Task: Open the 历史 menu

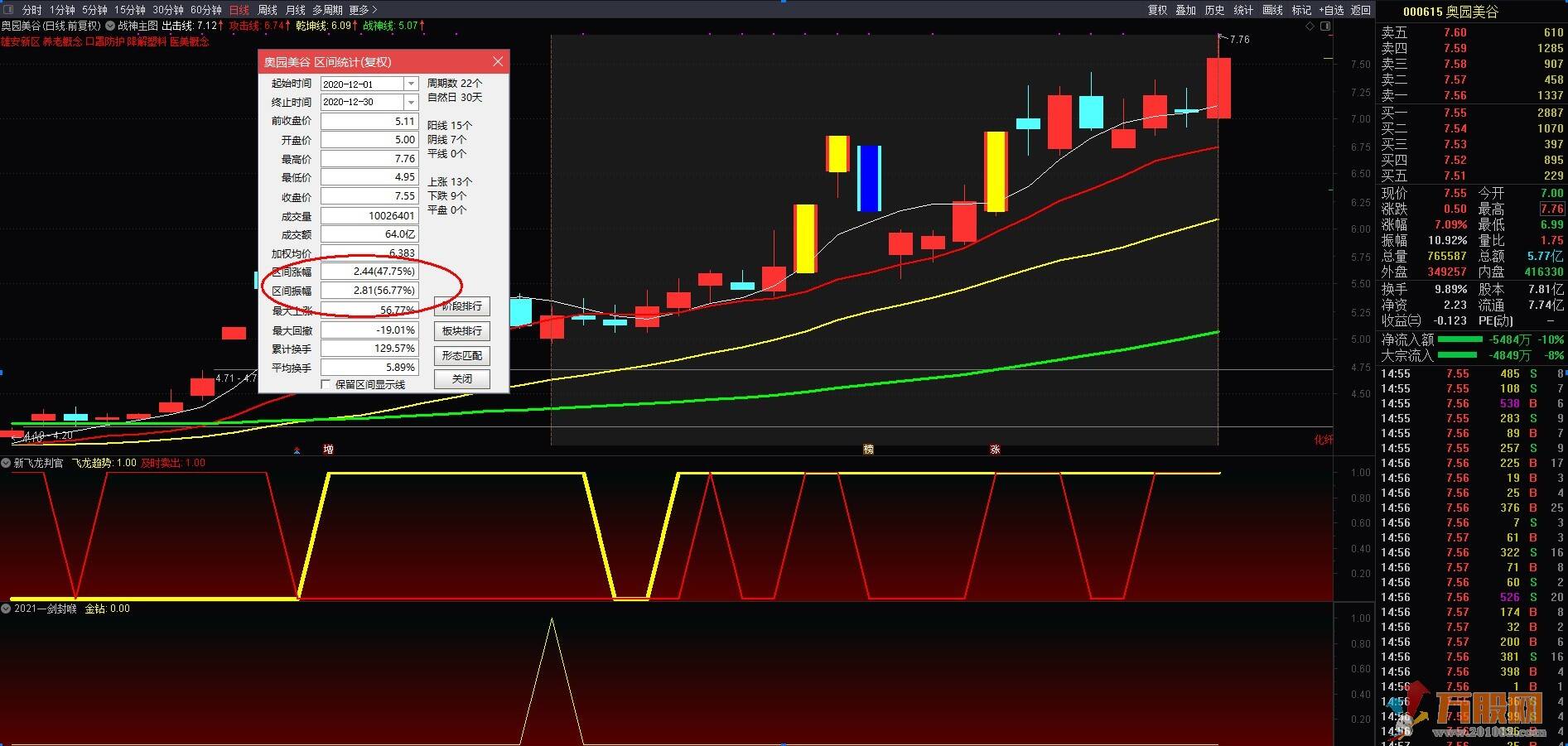Action: (1215, 10)
